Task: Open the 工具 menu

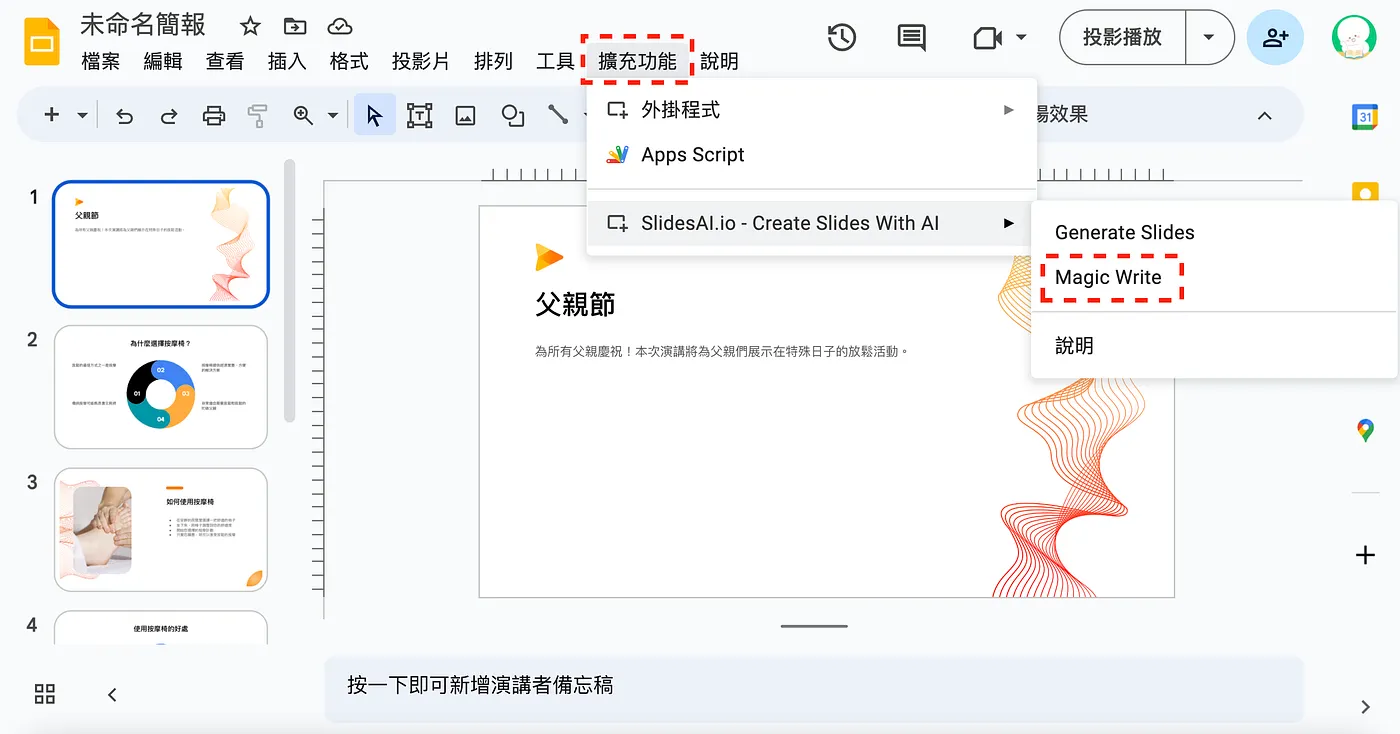Action: pyautogui.click(x=555, y=61)
